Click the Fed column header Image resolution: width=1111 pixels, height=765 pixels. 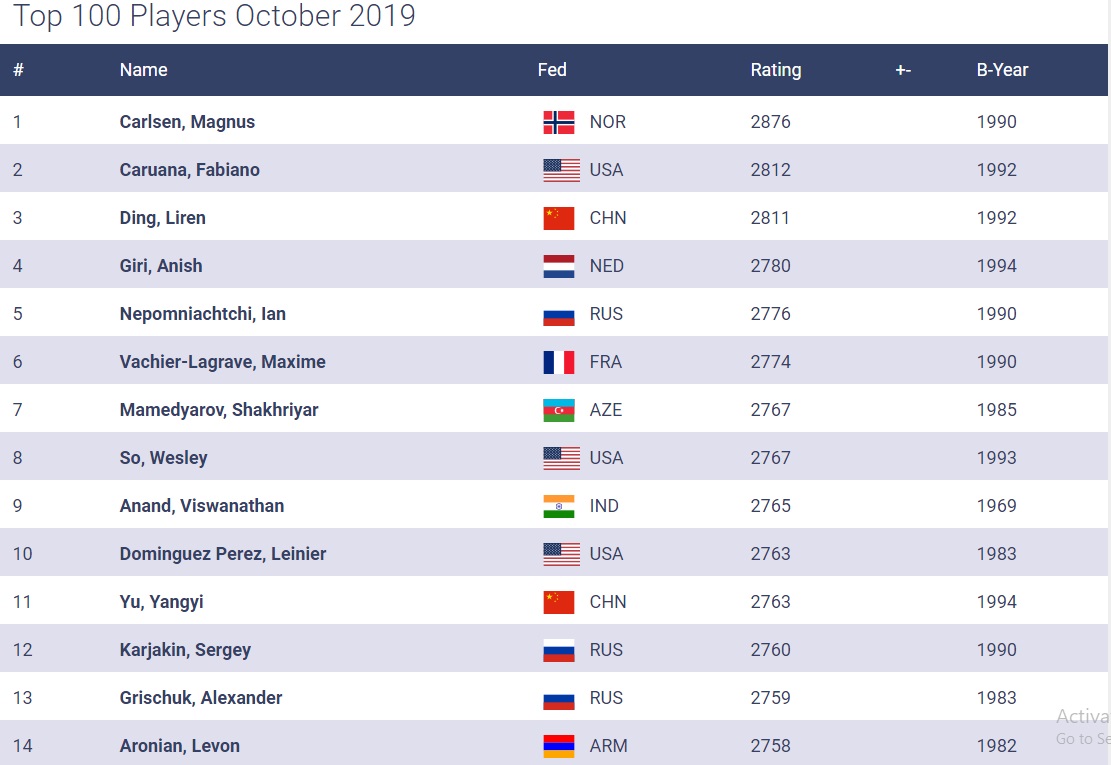pyautogui.click(x=552, y=70)
